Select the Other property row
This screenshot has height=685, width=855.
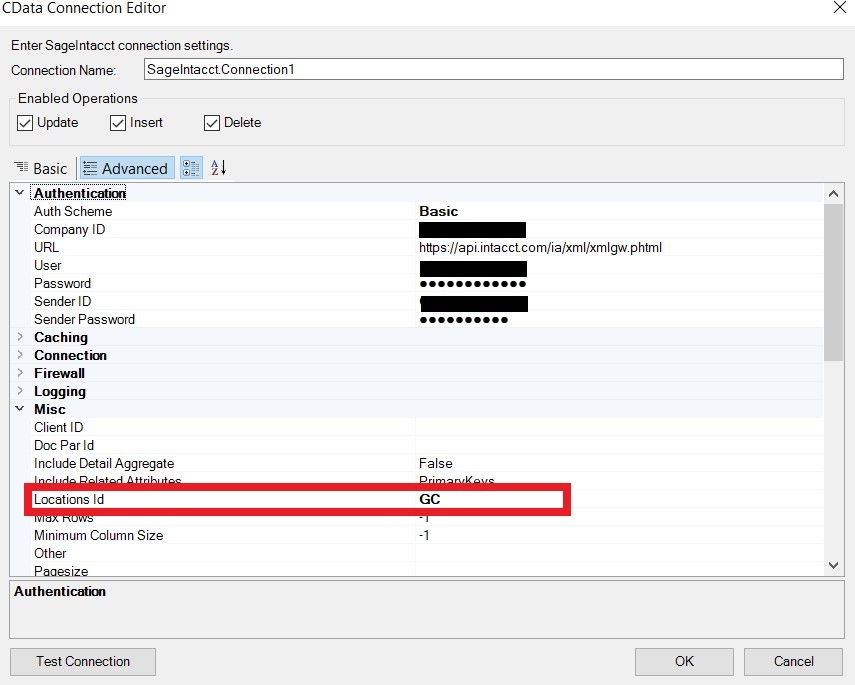[x=428, y=553]
